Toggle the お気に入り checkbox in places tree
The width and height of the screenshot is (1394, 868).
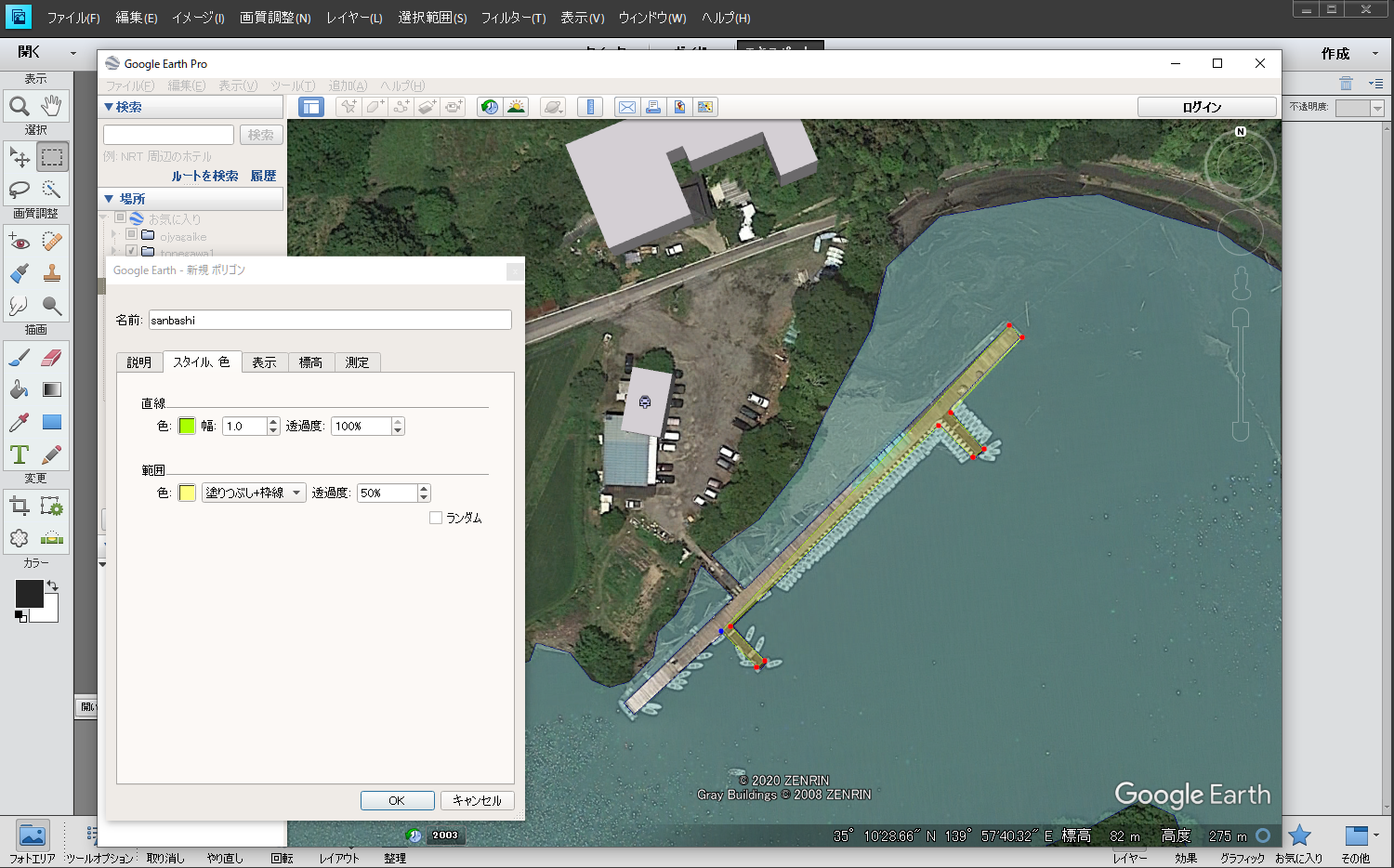click(x=121, y=218)
